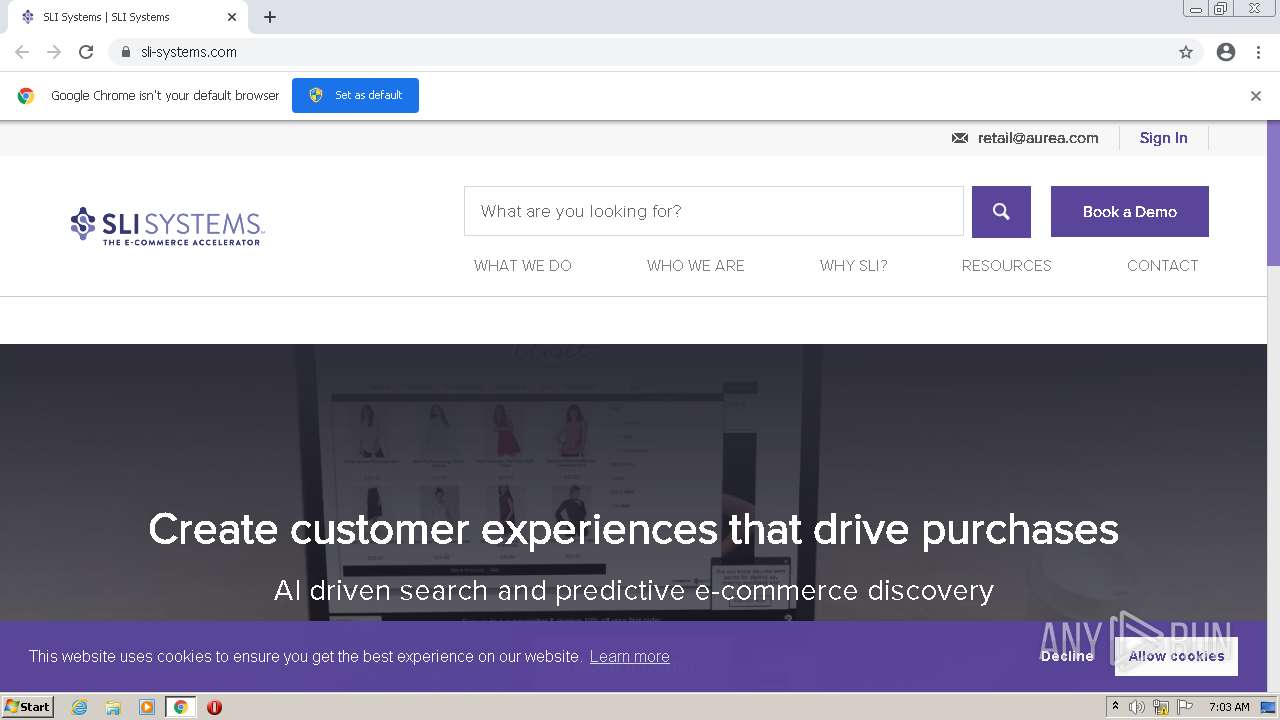Click Allow cookies button
Image resolution: width=1280 pixels, height=720 pixels.
(x=1176, y=656)
